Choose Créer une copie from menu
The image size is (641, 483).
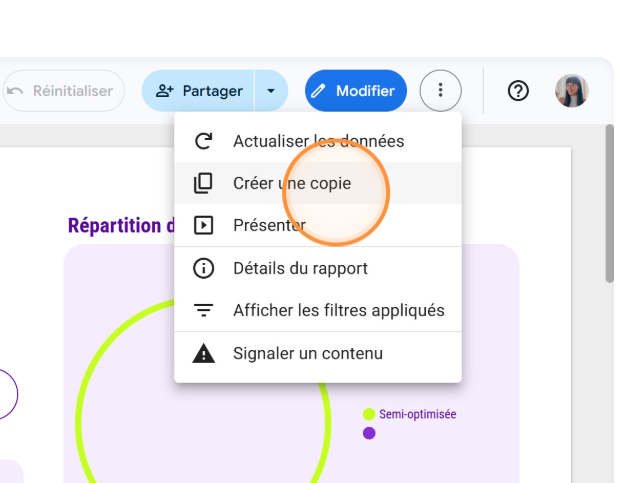pyautogui.click(x=292, y=183)
